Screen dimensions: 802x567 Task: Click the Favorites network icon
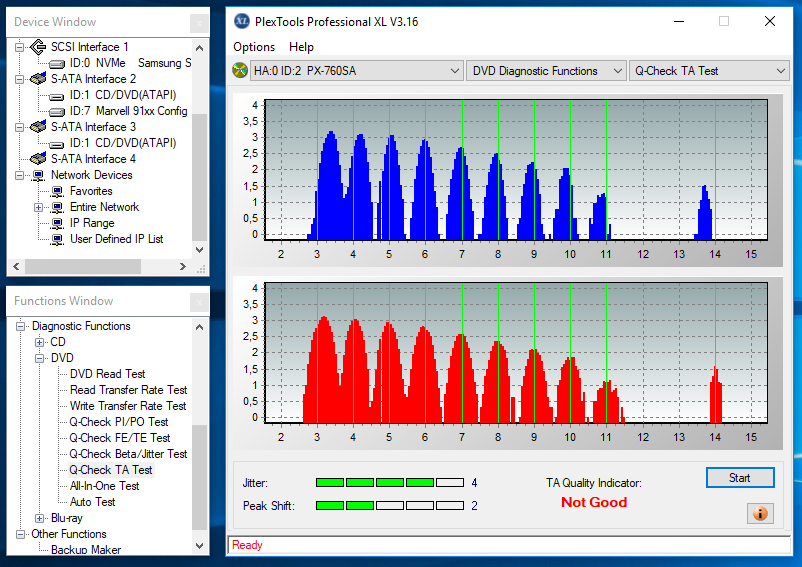[57, 192]
